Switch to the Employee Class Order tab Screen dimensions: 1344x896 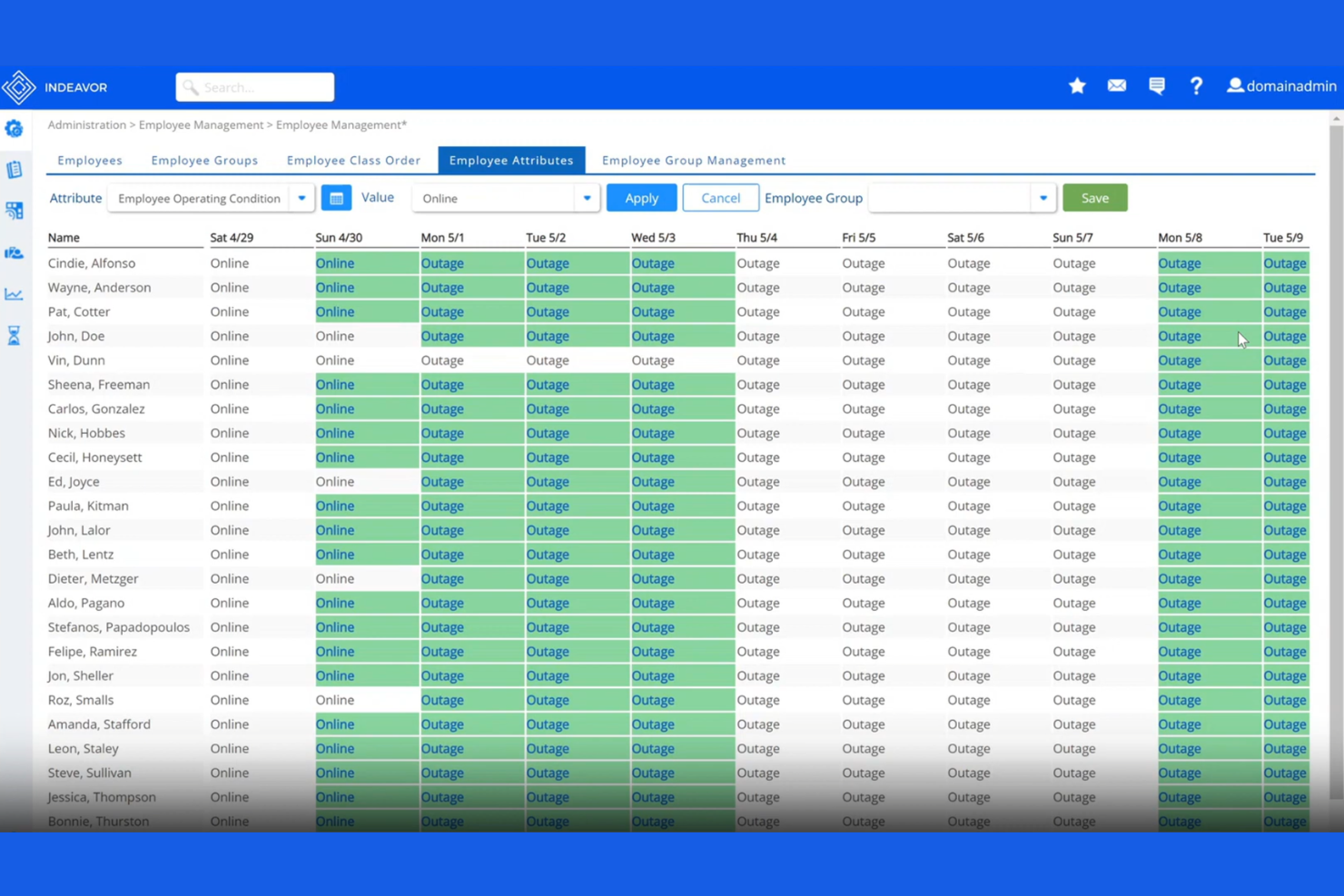[353, 160]
